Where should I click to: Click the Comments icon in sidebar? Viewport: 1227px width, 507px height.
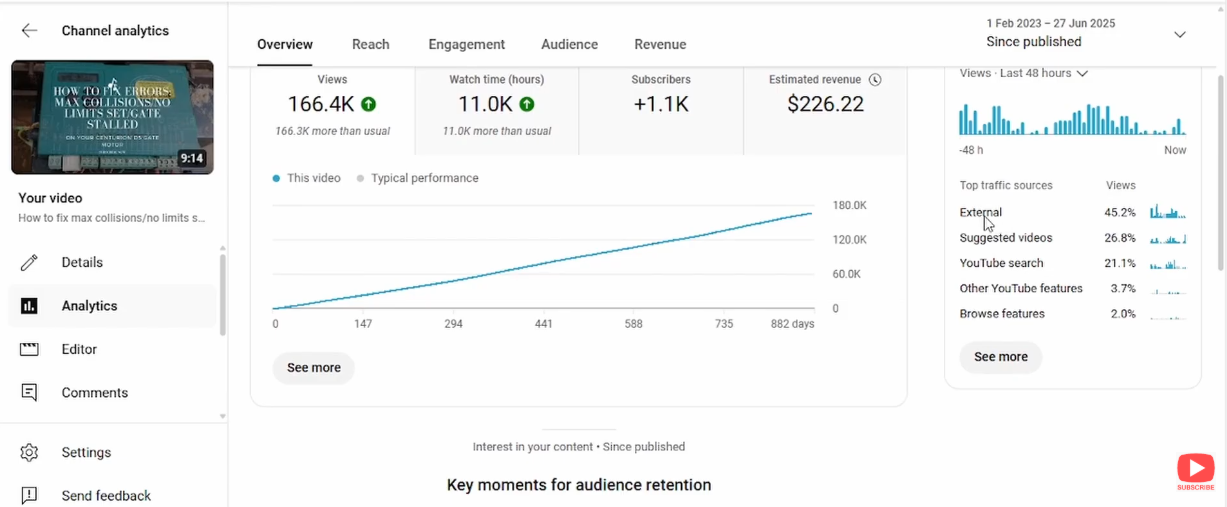(x=29, y=393)
